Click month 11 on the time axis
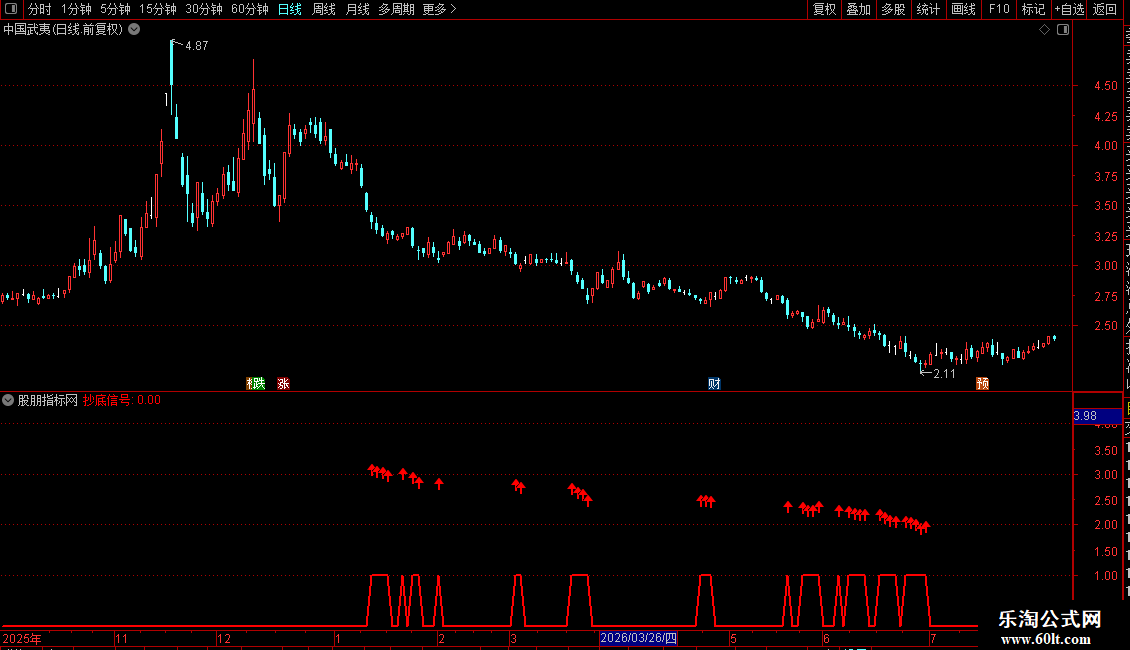This screenshot has width=1130, height=650. pyautogui.click(x=121, y=638)
